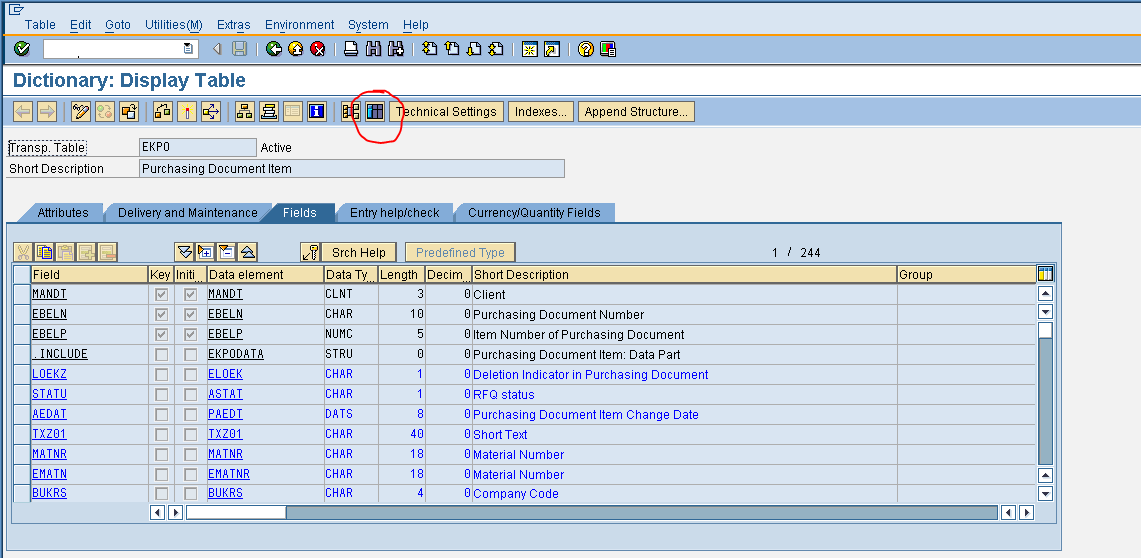Image resolution: width=1141 pixels, height=558 pixels.
Task: Click the Generate Shortcut icon
Action: pyautogui.click(x=552, y=49)
